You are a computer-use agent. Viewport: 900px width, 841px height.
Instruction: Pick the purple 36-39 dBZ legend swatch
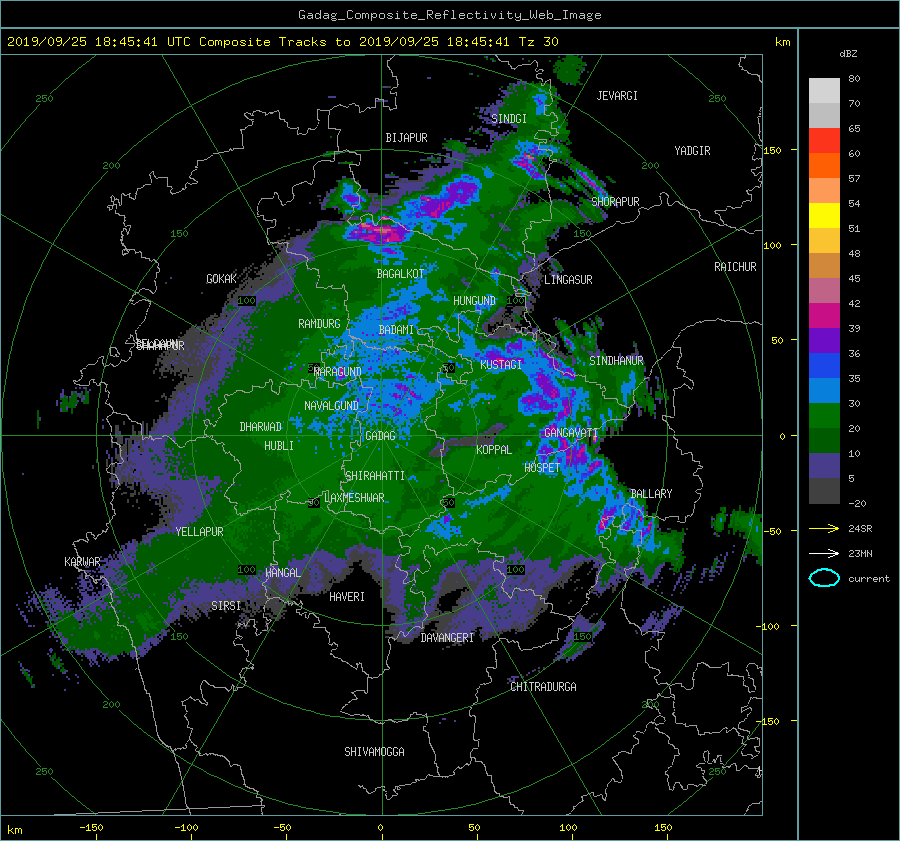824,341
